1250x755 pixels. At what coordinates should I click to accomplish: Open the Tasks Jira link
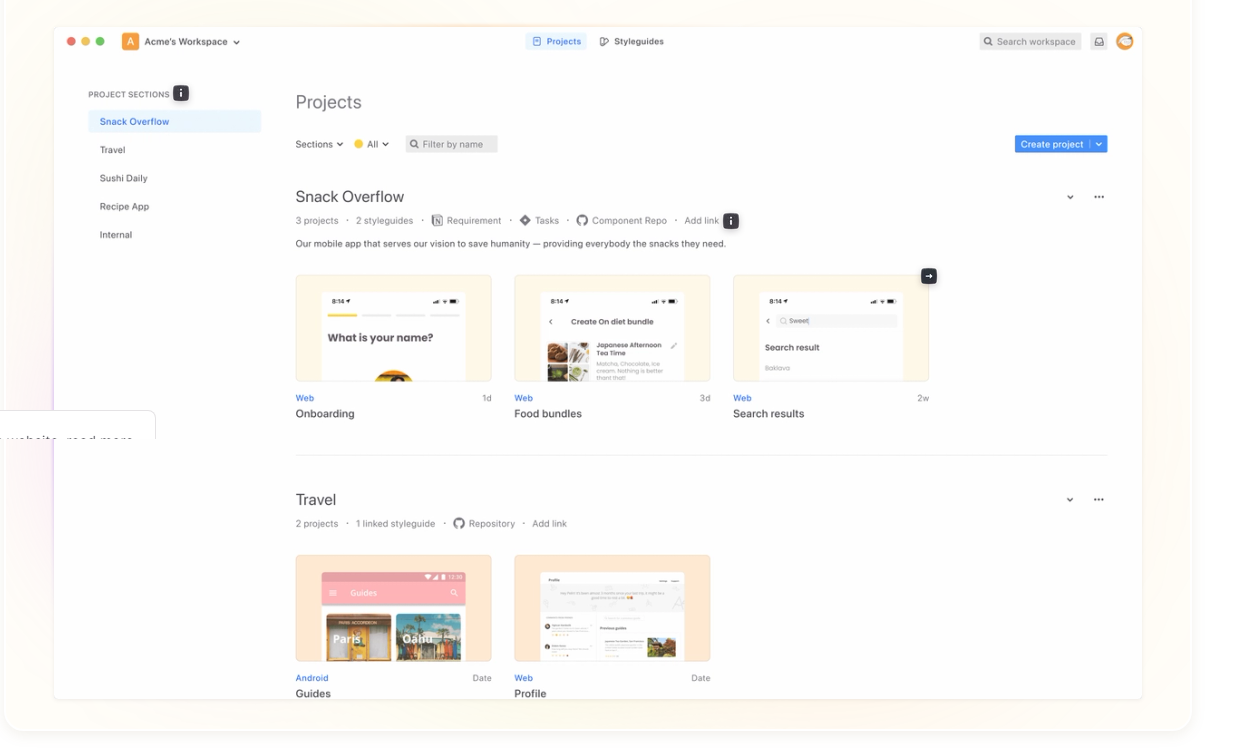point(539,221)
